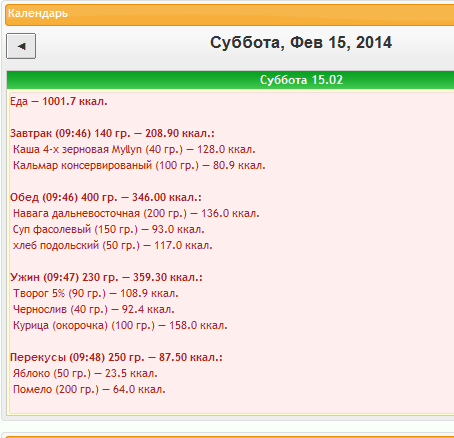The height and width of the screenshot is (438, 454).
Task: Click the date title Суббота, Фев 15, 2014
Action: point(301,43)
